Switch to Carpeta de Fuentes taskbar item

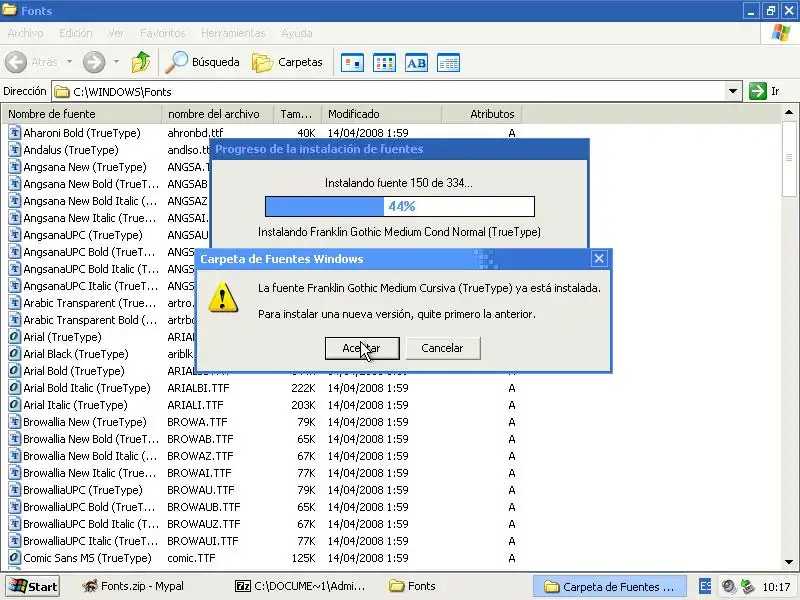tap(609, 587)
